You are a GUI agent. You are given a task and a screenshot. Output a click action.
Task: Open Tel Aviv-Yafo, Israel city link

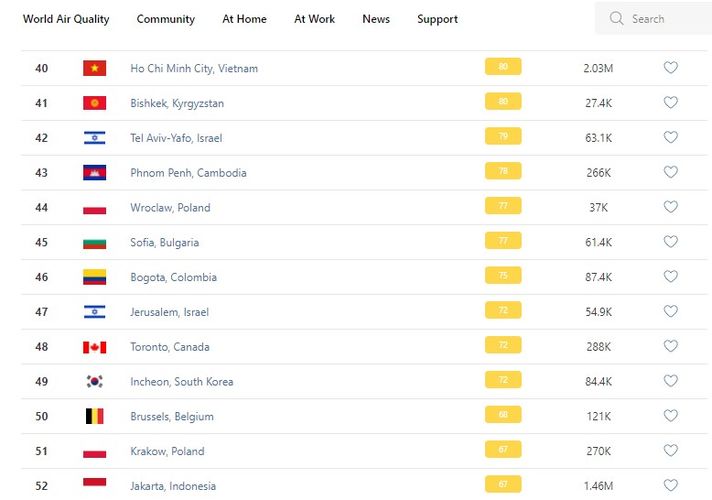176,138
